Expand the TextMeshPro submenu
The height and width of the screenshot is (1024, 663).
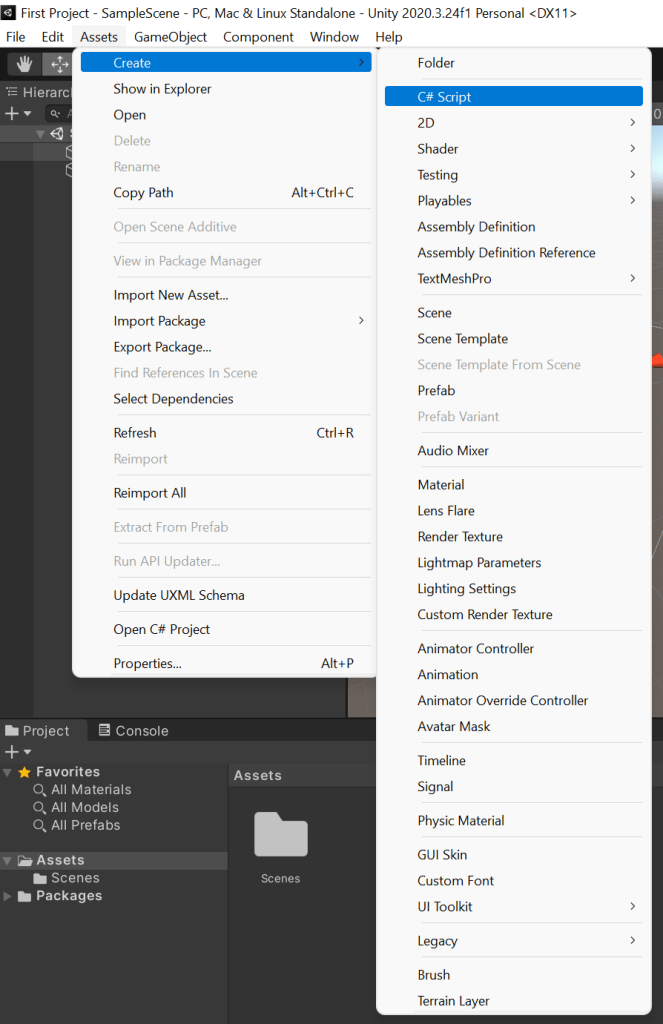pyautogui.click(x=514, y=278)
